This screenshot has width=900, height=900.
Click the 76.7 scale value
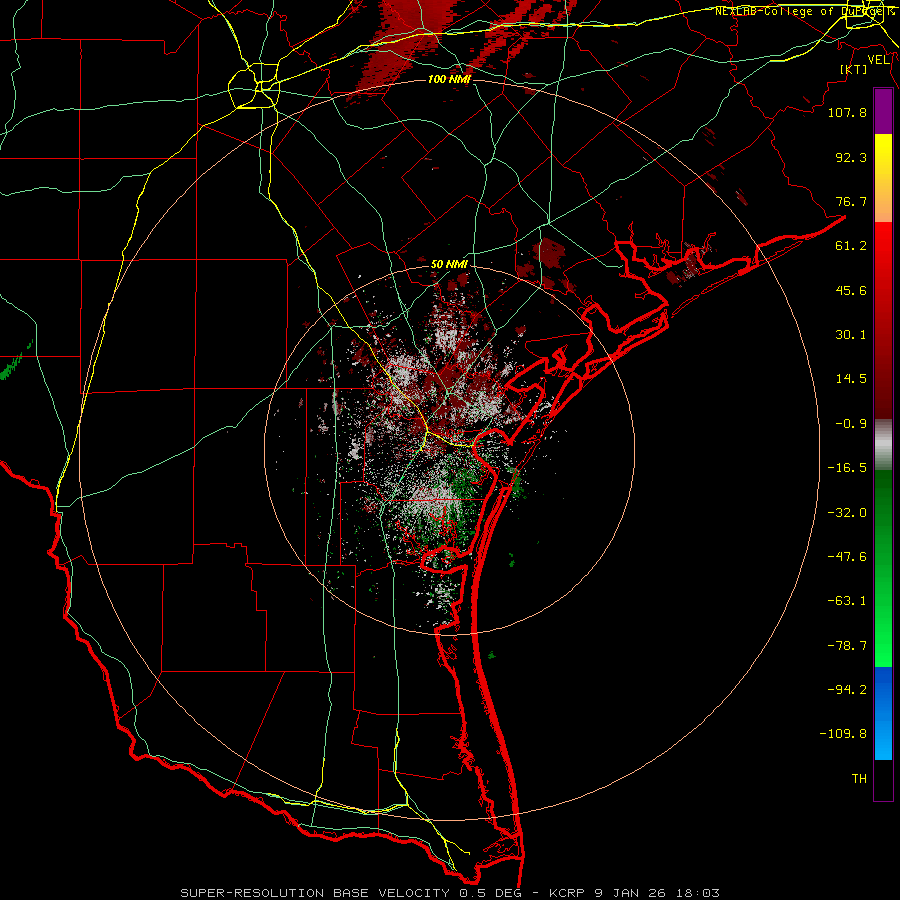851,201
